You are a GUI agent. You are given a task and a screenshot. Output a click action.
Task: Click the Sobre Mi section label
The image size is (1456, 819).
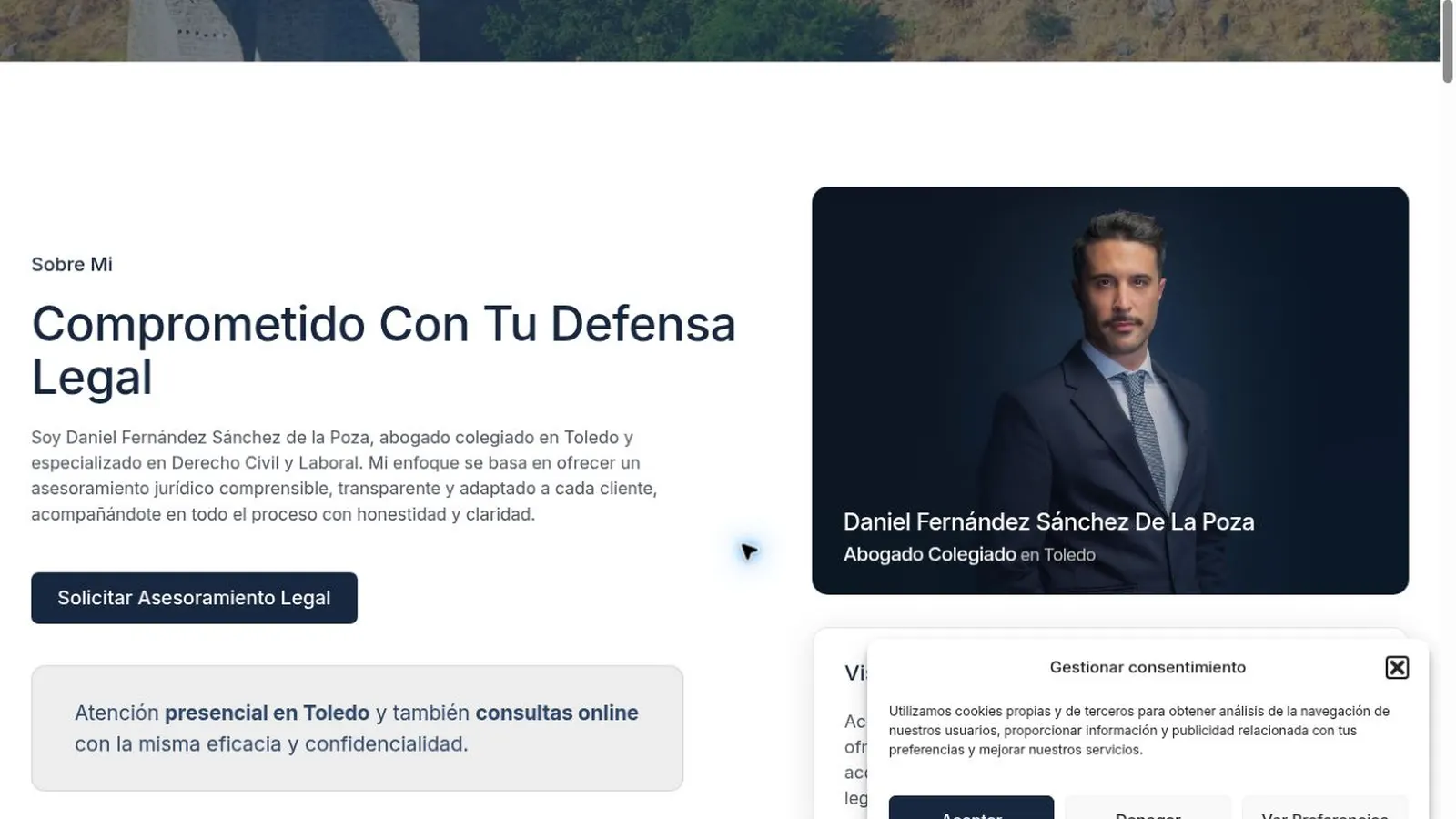pos(72,265)
